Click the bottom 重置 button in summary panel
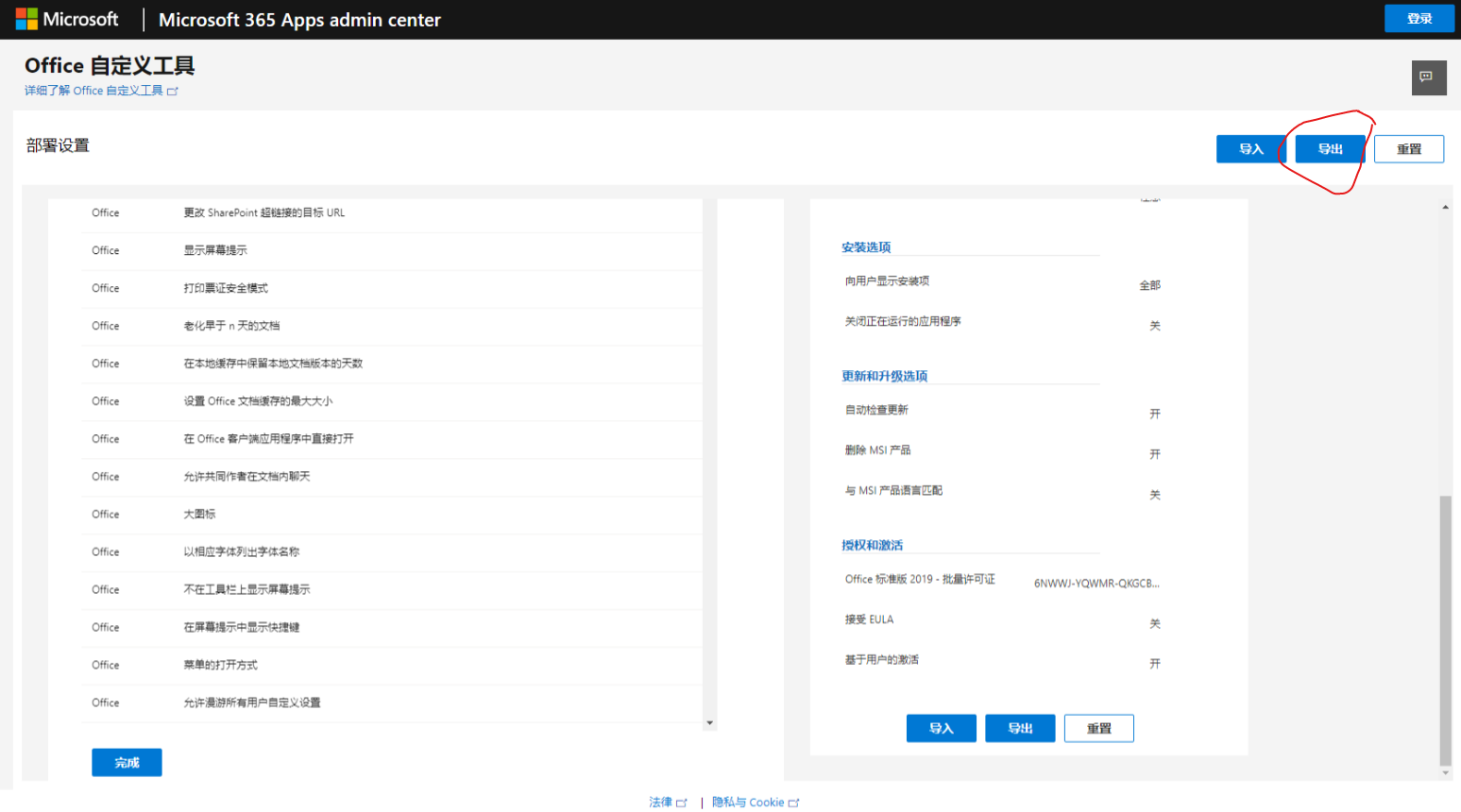This screenshot has height=812, width=1461. (x=1099, y=728)
